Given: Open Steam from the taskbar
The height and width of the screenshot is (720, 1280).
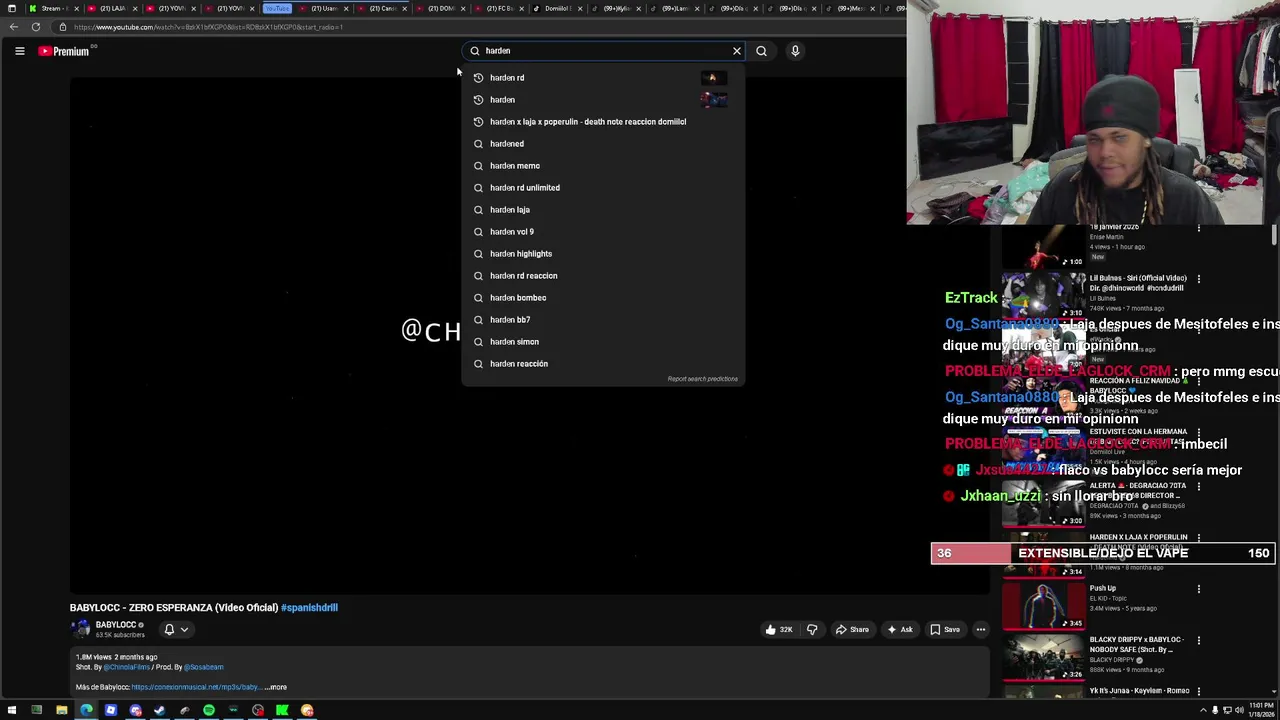Looking at the screenshot, I should click(160, 711).
